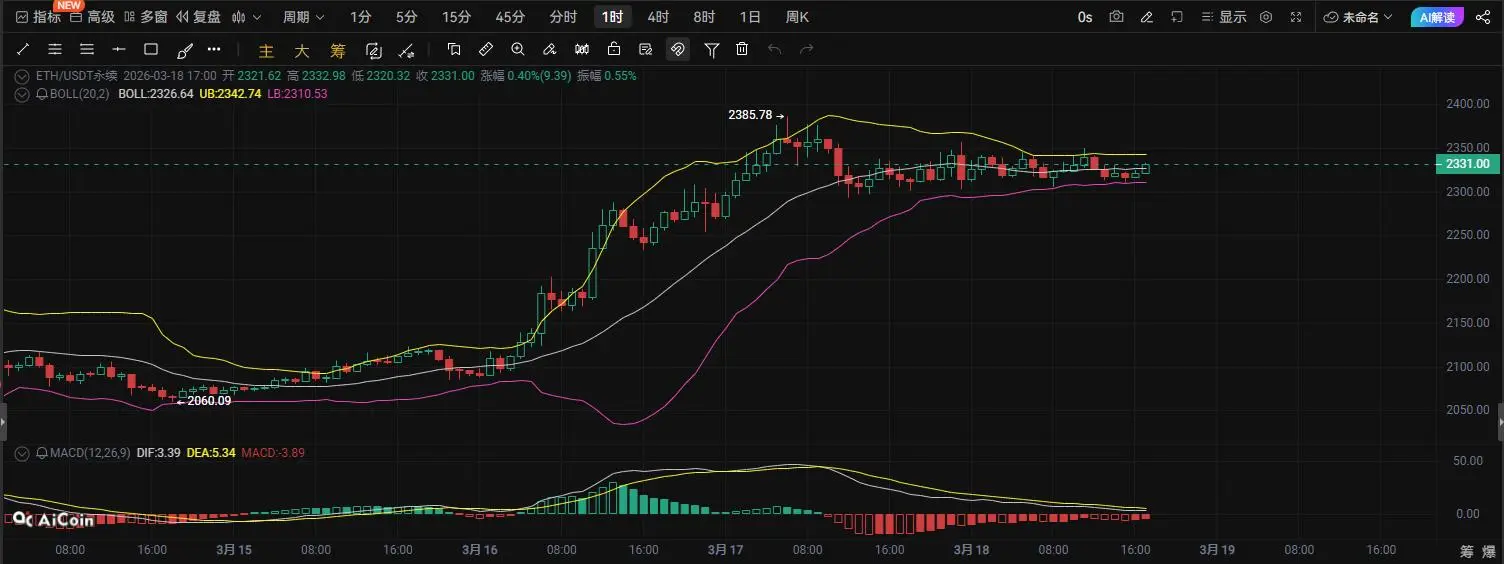Select the ruler measurement tool
Image resolution: width=1504 pixels, height=564 pixels.
pos(486,49)
